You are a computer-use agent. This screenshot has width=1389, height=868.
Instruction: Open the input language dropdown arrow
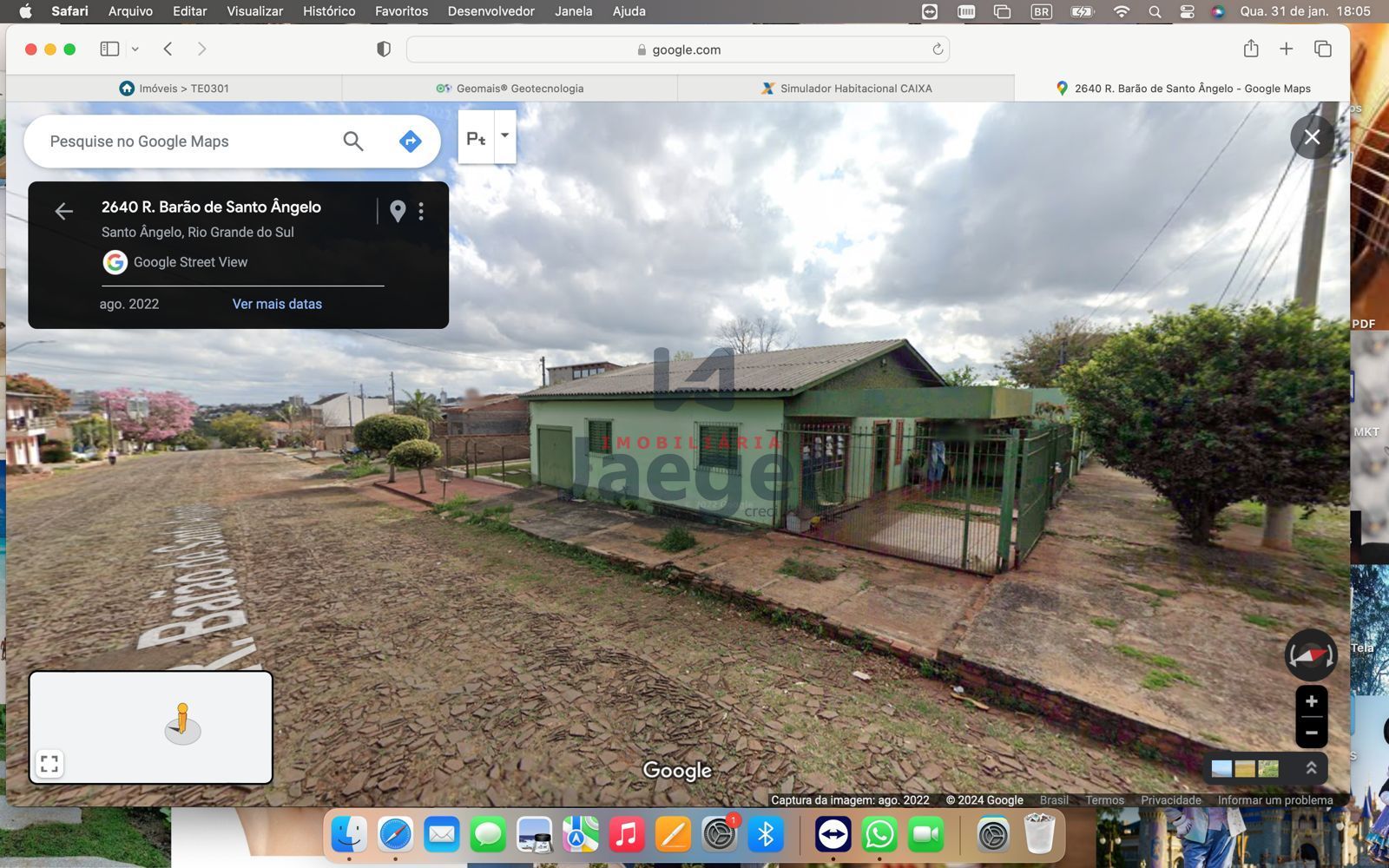(x=504, y=136)
